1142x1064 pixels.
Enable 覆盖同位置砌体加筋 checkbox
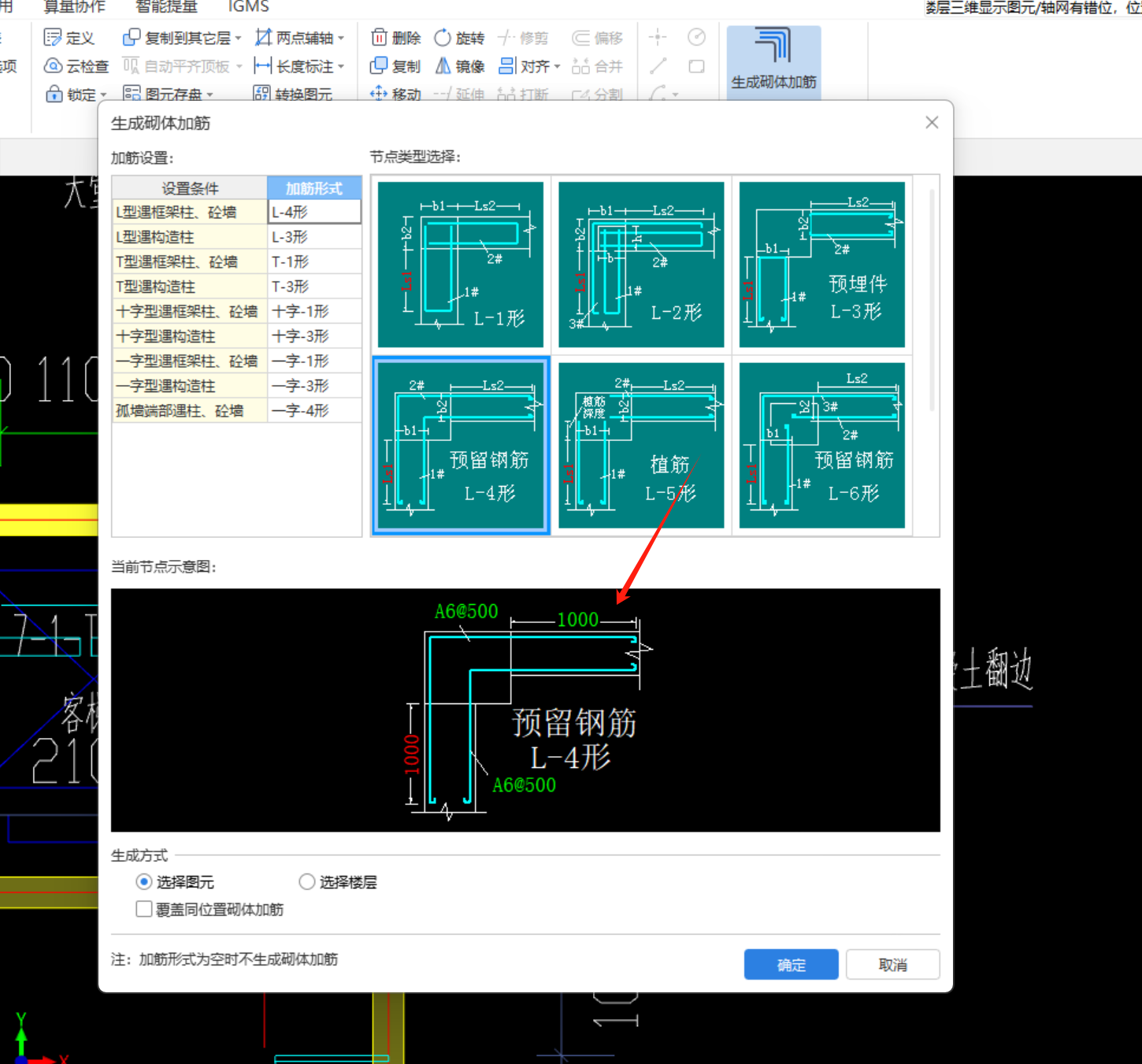[144, 909]
